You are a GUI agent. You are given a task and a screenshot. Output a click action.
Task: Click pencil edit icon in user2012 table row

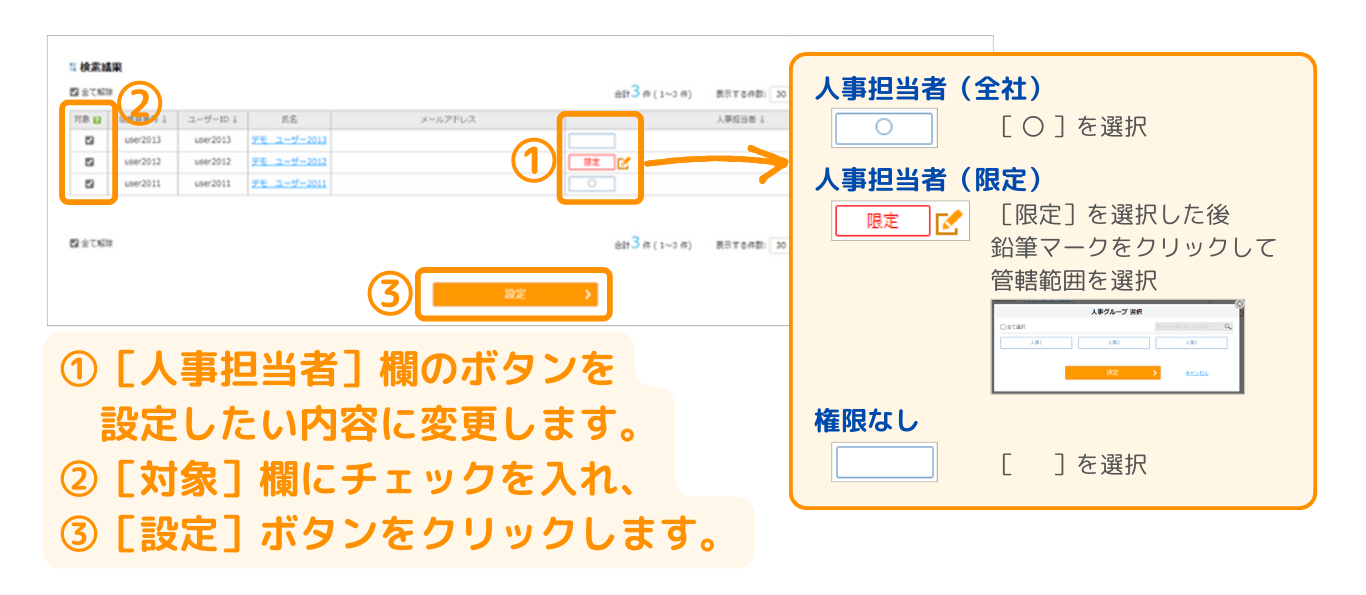[x=624, y=162]
